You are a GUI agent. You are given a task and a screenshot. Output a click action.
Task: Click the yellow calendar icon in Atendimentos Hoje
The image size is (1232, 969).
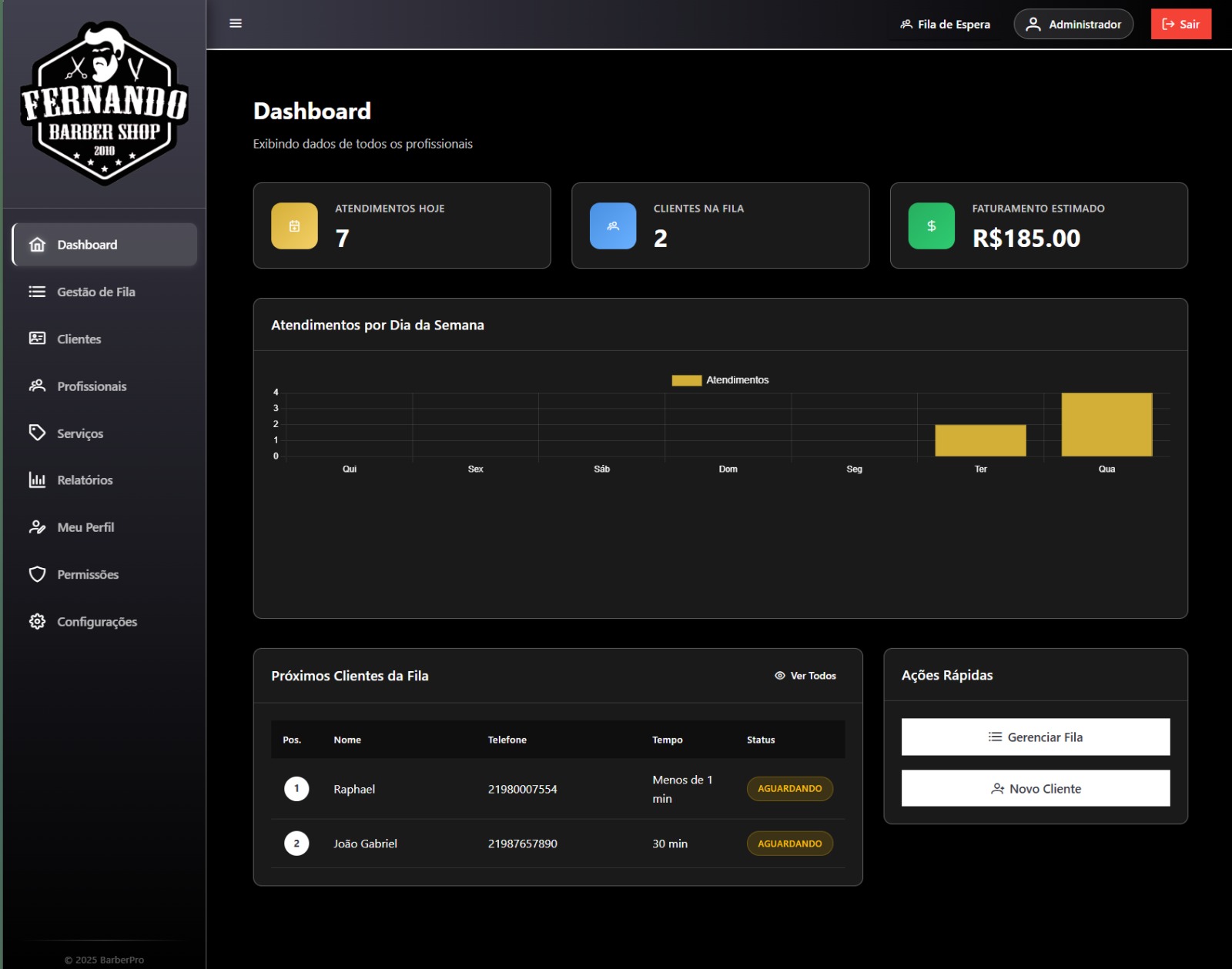[x=294, y=226]
